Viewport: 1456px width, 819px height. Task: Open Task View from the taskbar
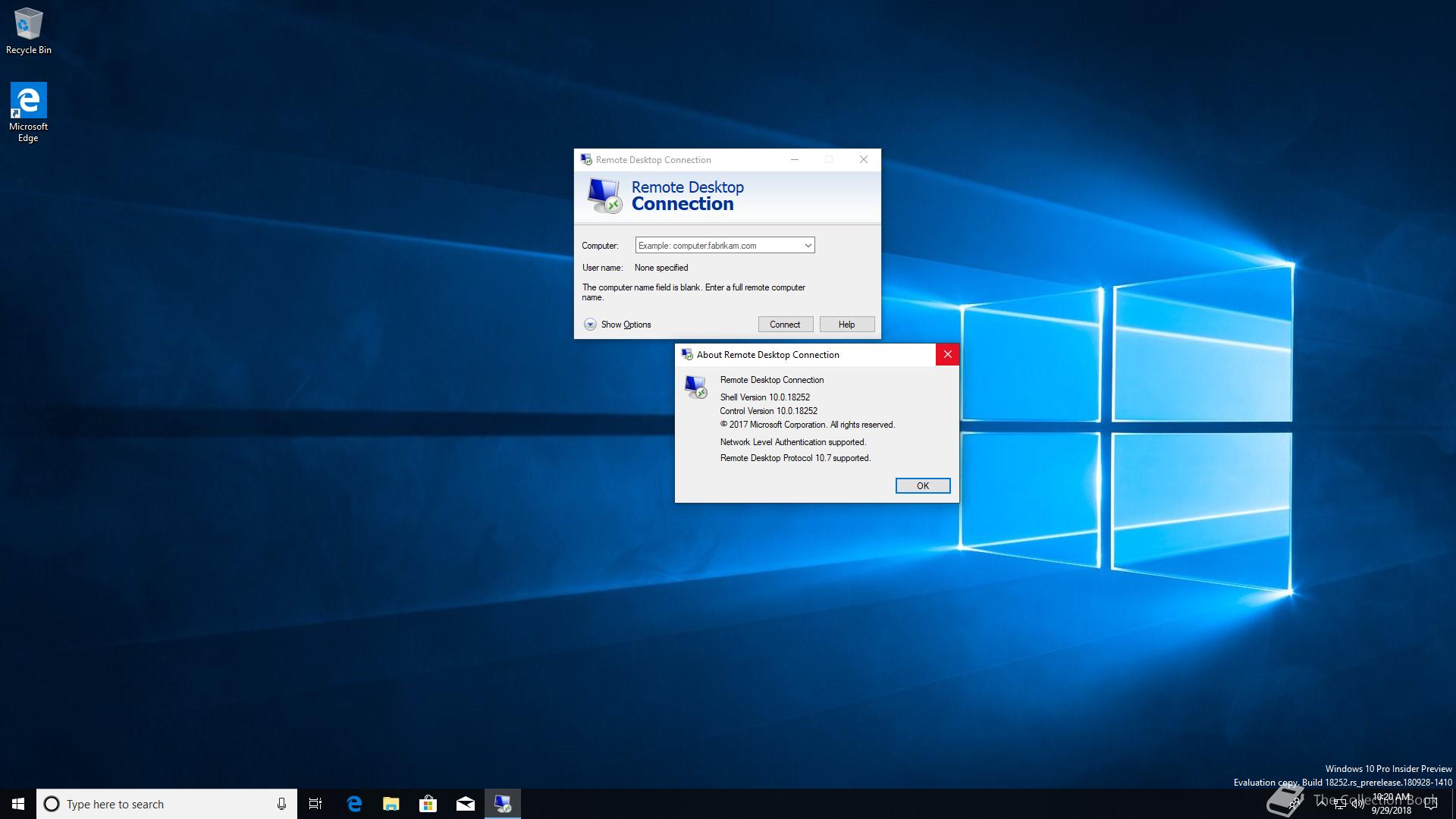point(315,804)
